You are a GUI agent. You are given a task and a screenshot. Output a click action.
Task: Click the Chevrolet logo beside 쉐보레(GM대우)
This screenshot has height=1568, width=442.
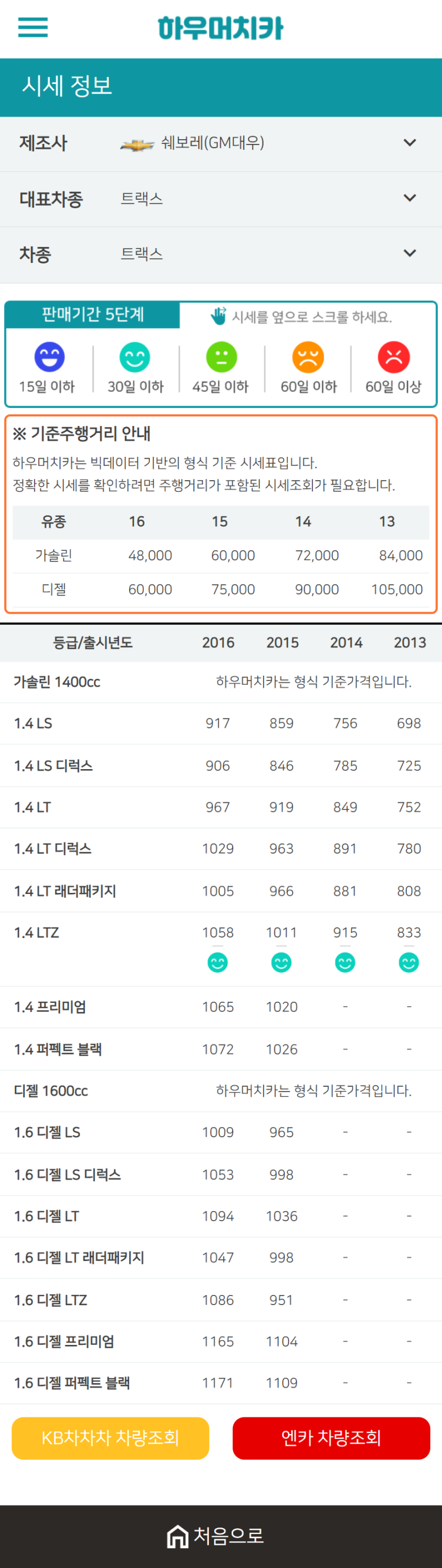coord(137,145)
